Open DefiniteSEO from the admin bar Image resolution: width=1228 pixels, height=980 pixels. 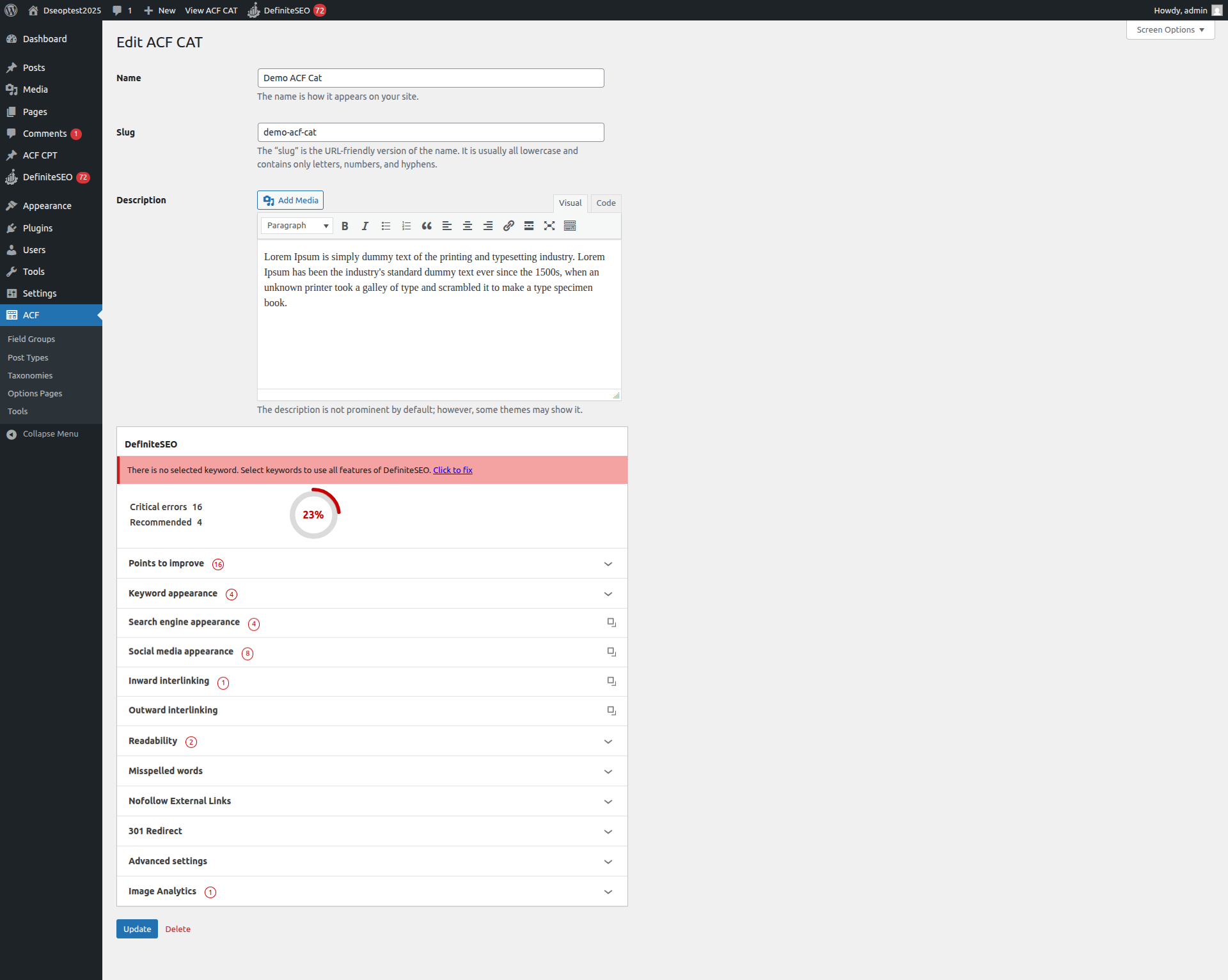coord(286,10)
